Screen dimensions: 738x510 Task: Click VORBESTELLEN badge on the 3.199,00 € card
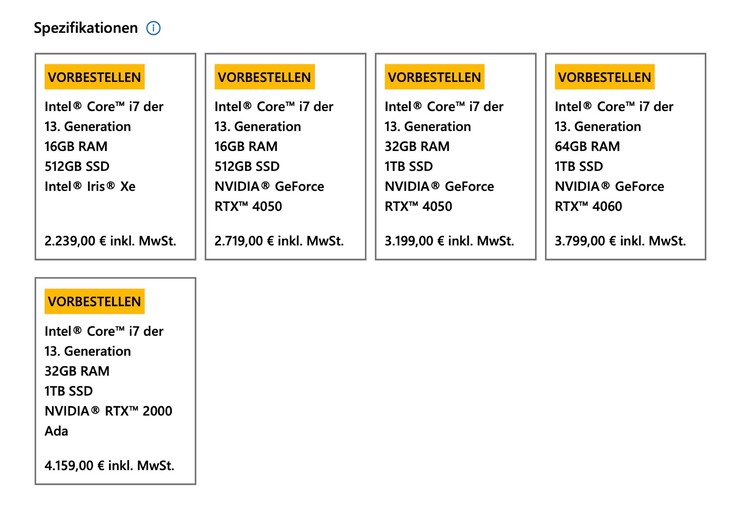pyautogui.click(x=434, y=77)
